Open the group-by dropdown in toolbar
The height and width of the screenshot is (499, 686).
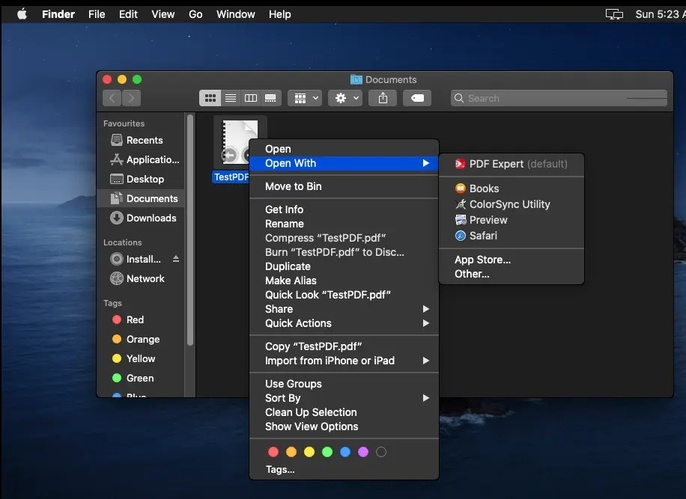point(304,98)
